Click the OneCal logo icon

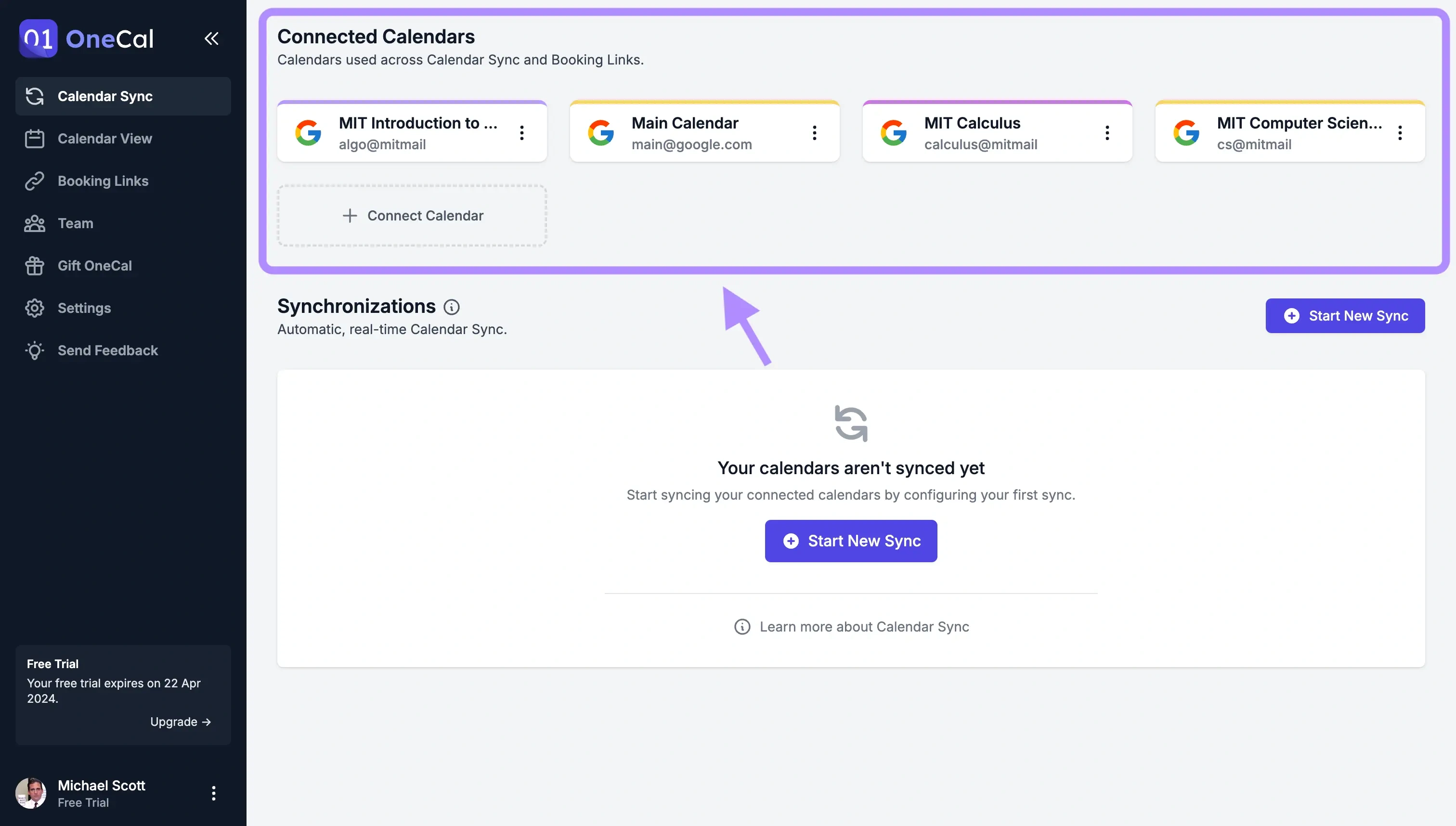click(x=38, y=39)
